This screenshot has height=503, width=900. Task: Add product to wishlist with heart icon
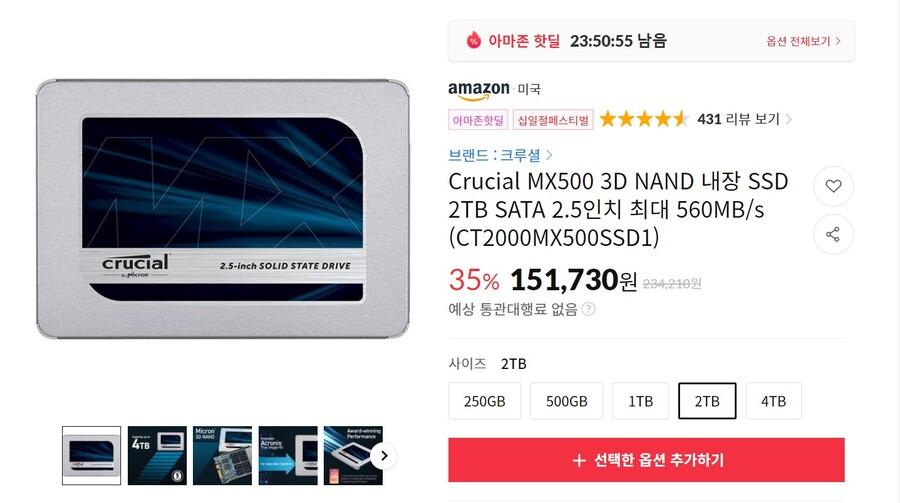point(833,186)
